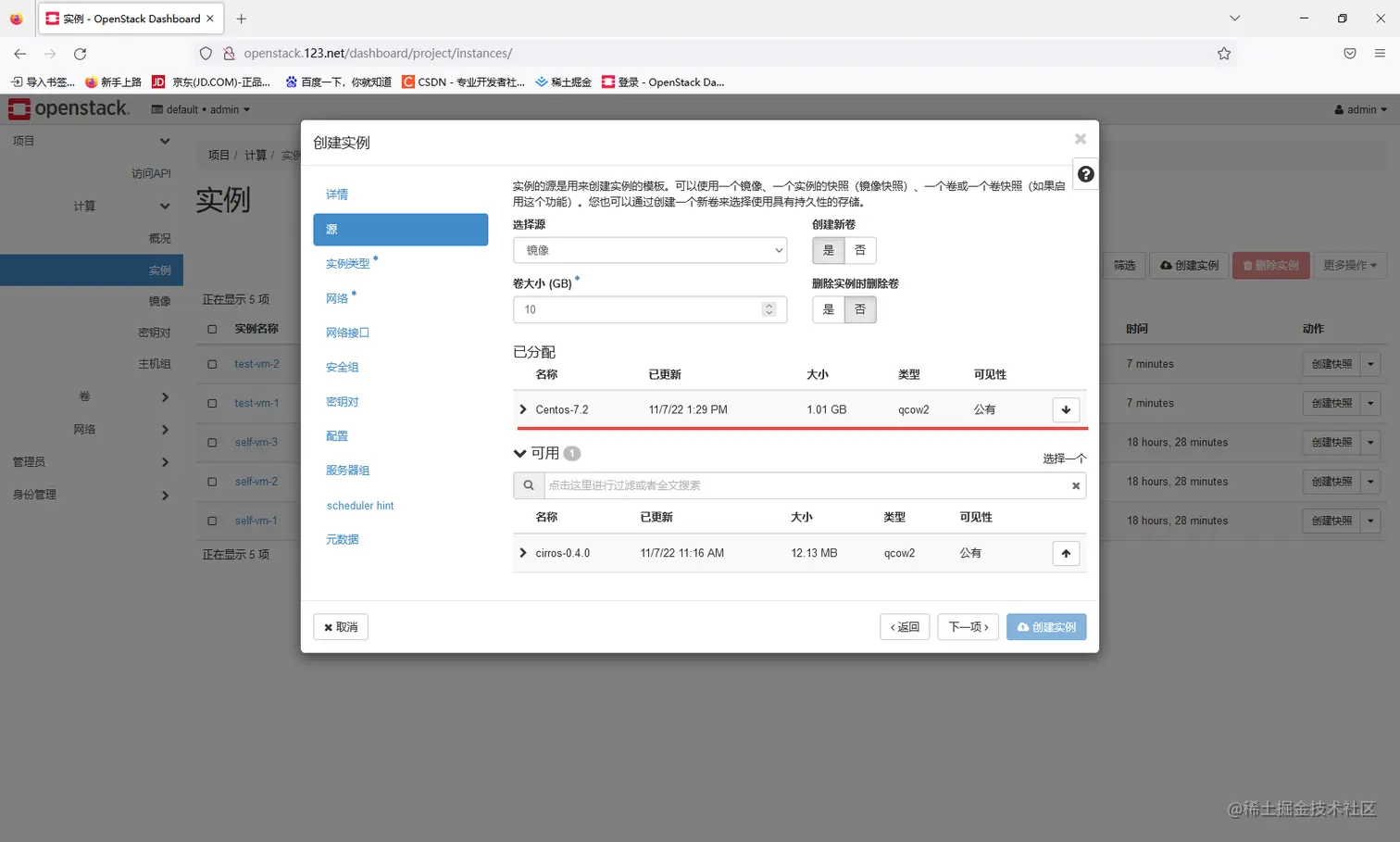The width and height of the screenshot is (1400, 842).
Task: Remove Centos-7.2 with down arrow button
Action: [x=1066, y=409]
